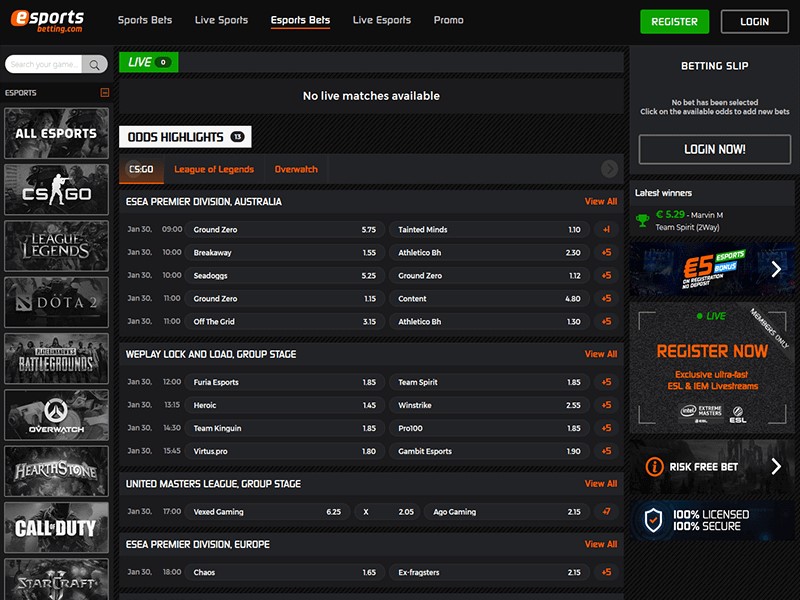
Task: Switch to League of Legends odds tab
Action: point(214,169)
